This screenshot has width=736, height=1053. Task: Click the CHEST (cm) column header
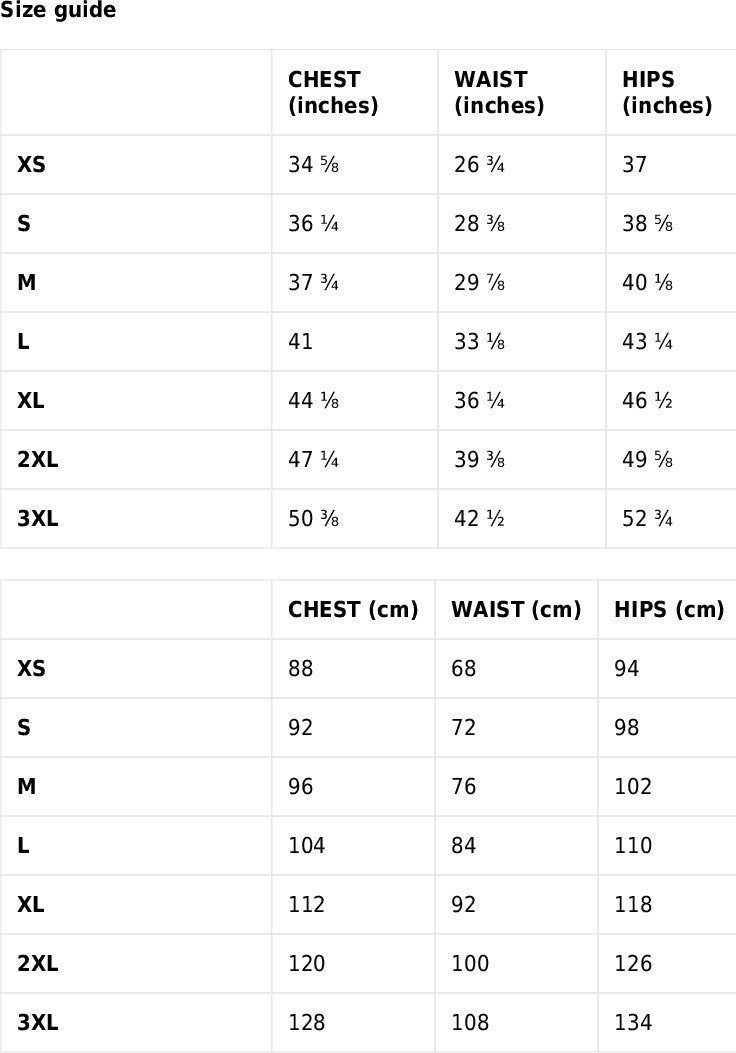[x=353, y=610]
